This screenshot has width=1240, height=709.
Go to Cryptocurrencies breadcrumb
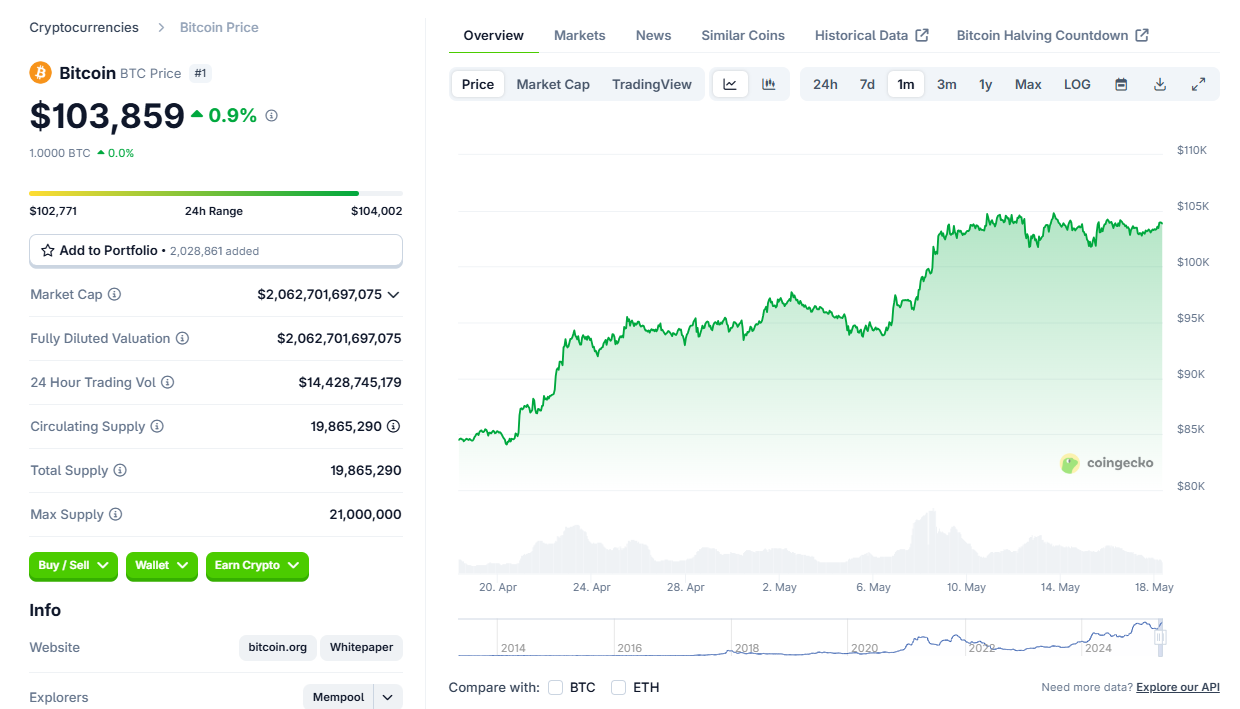(84, 28)
